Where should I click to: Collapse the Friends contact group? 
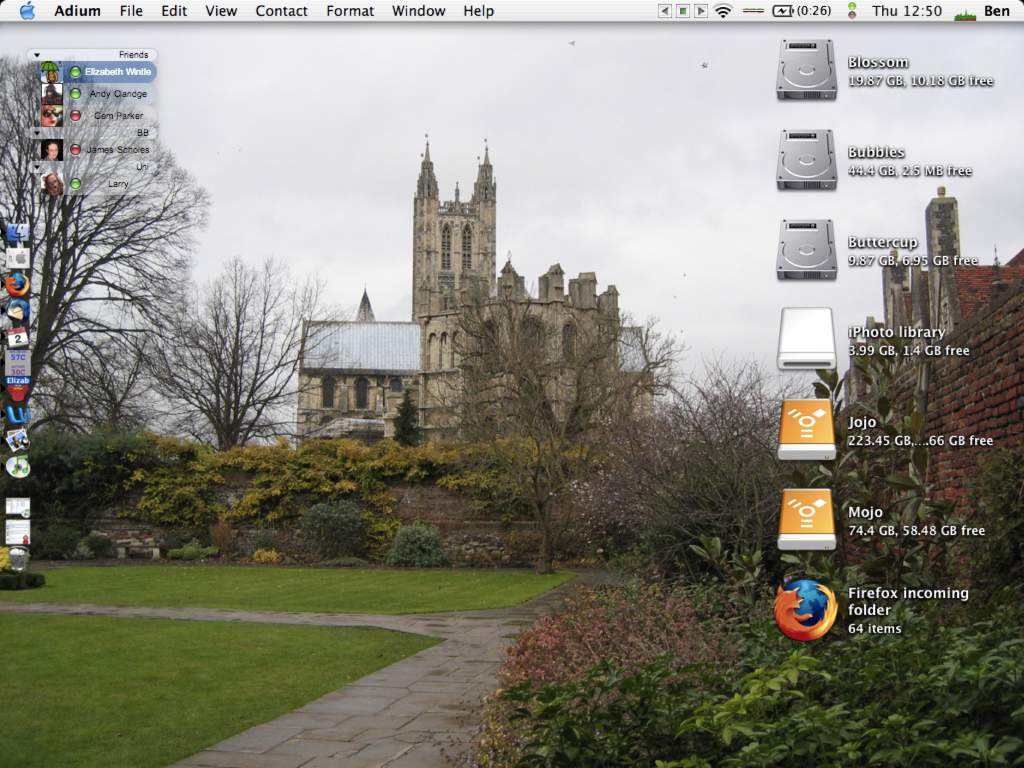tap(37, 55)
